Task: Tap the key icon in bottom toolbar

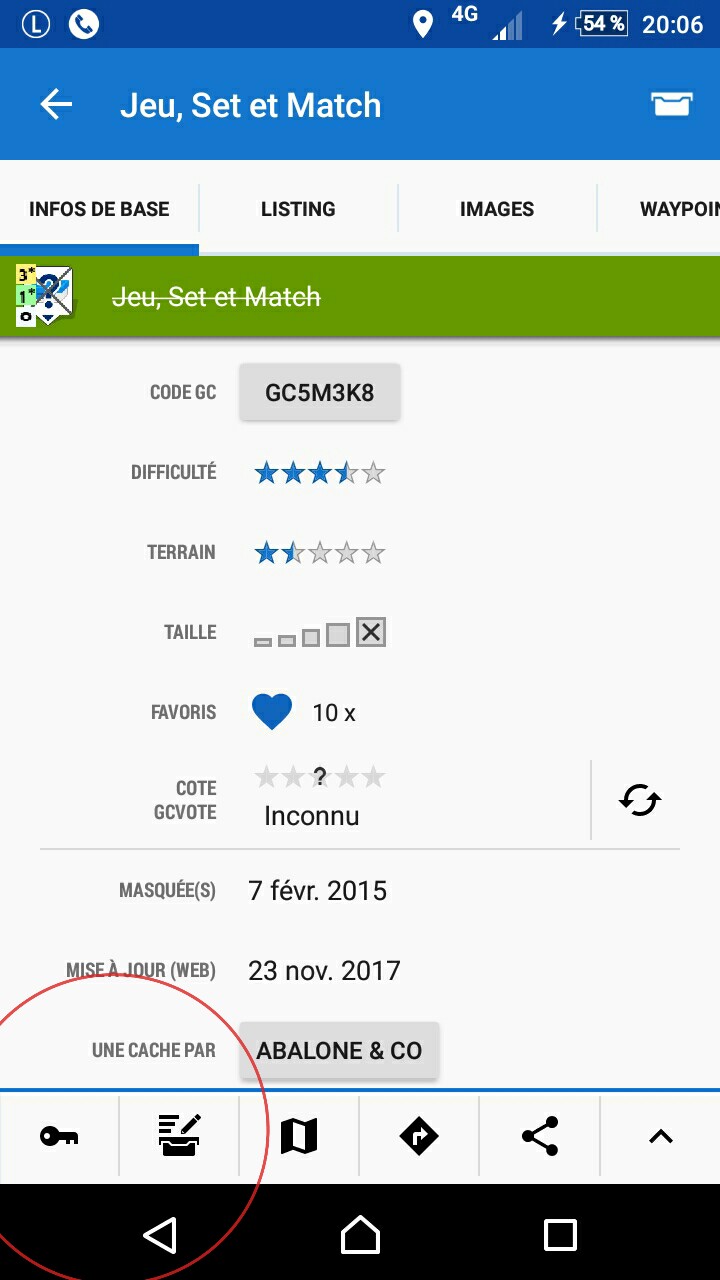Action: tap(59, 1136)
